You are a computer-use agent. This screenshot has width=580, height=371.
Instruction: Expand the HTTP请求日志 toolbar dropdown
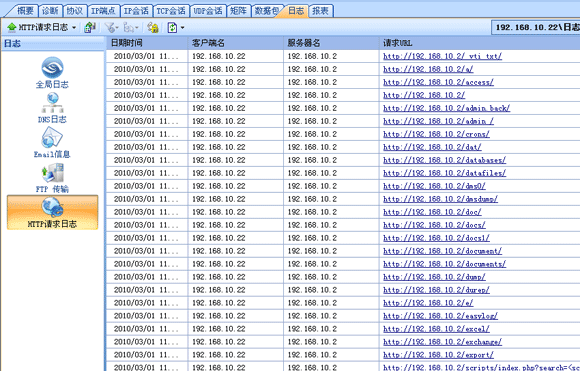point(74,28)
